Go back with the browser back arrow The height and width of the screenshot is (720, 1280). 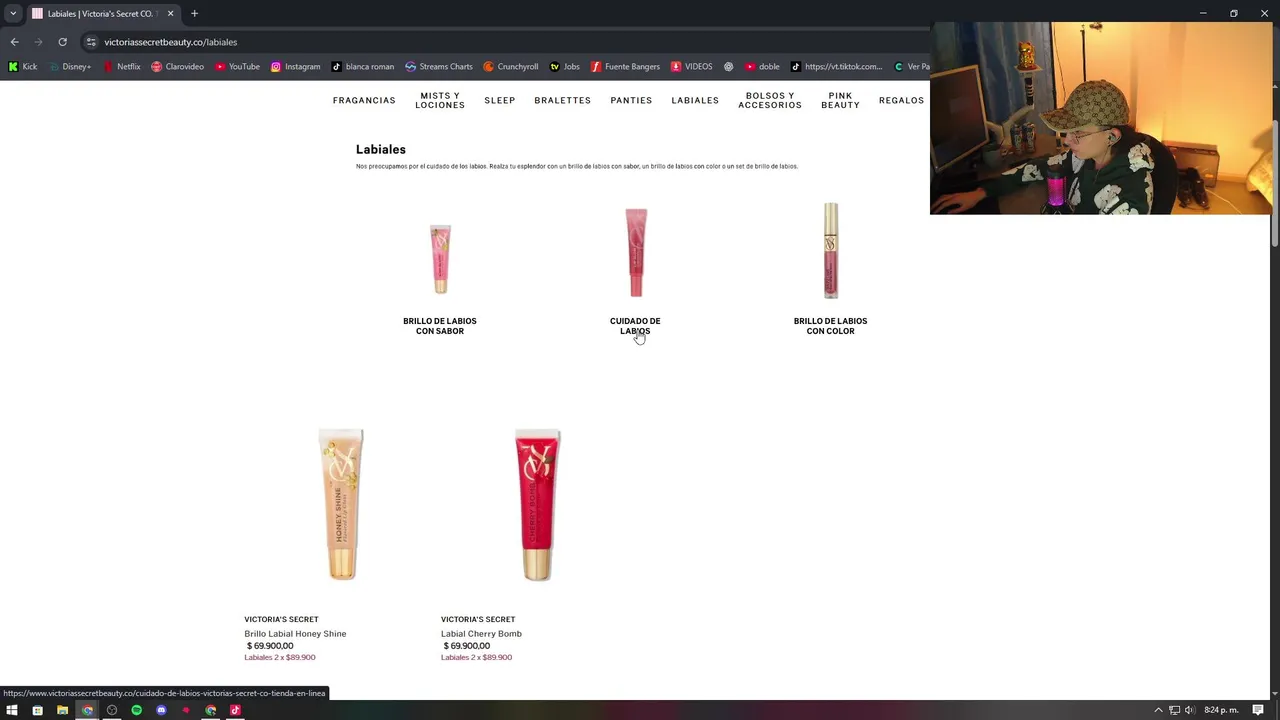14,42
